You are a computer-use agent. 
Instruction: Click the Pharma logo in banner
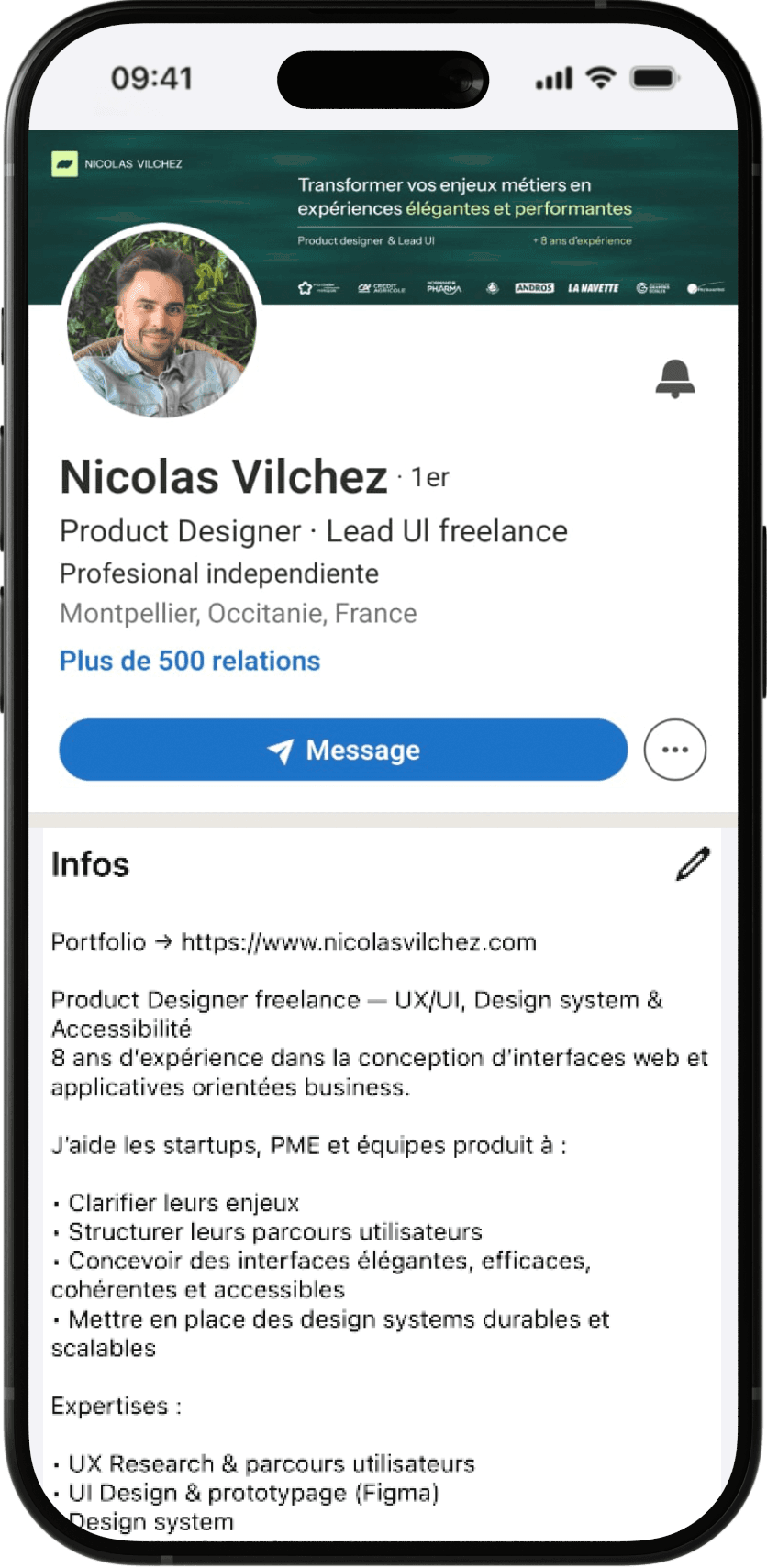tap(444, 288)
